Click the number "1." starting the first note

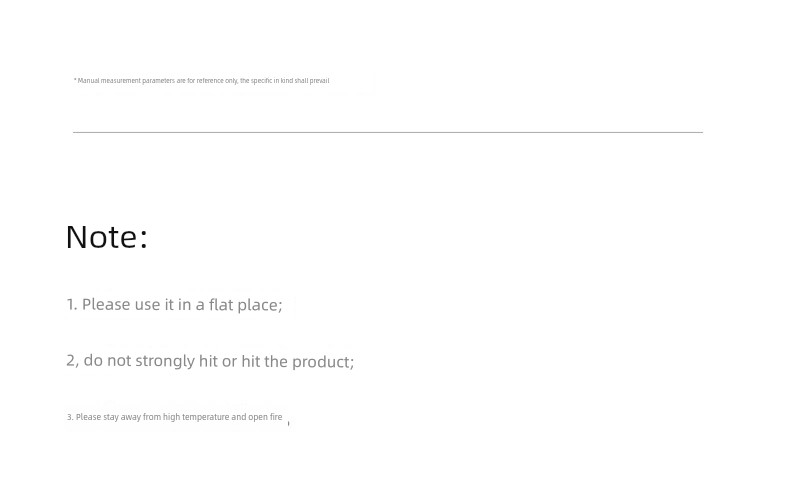(x=72, y=304)
